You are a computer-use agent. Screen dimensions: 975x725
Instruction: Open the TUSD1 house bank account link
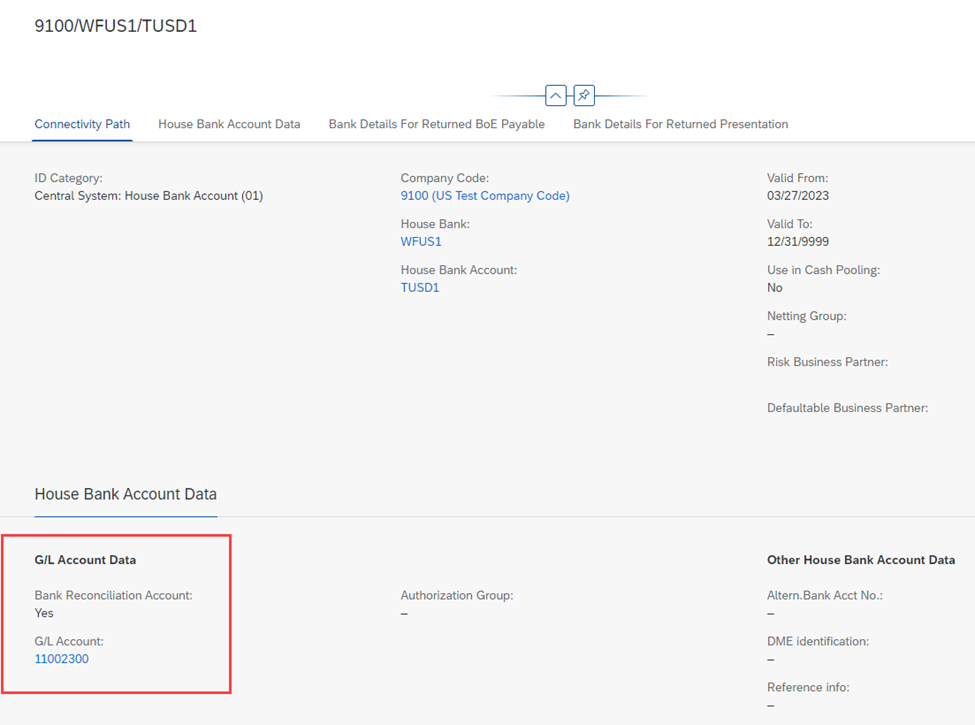pyautogui.click(x=420, y=288)
